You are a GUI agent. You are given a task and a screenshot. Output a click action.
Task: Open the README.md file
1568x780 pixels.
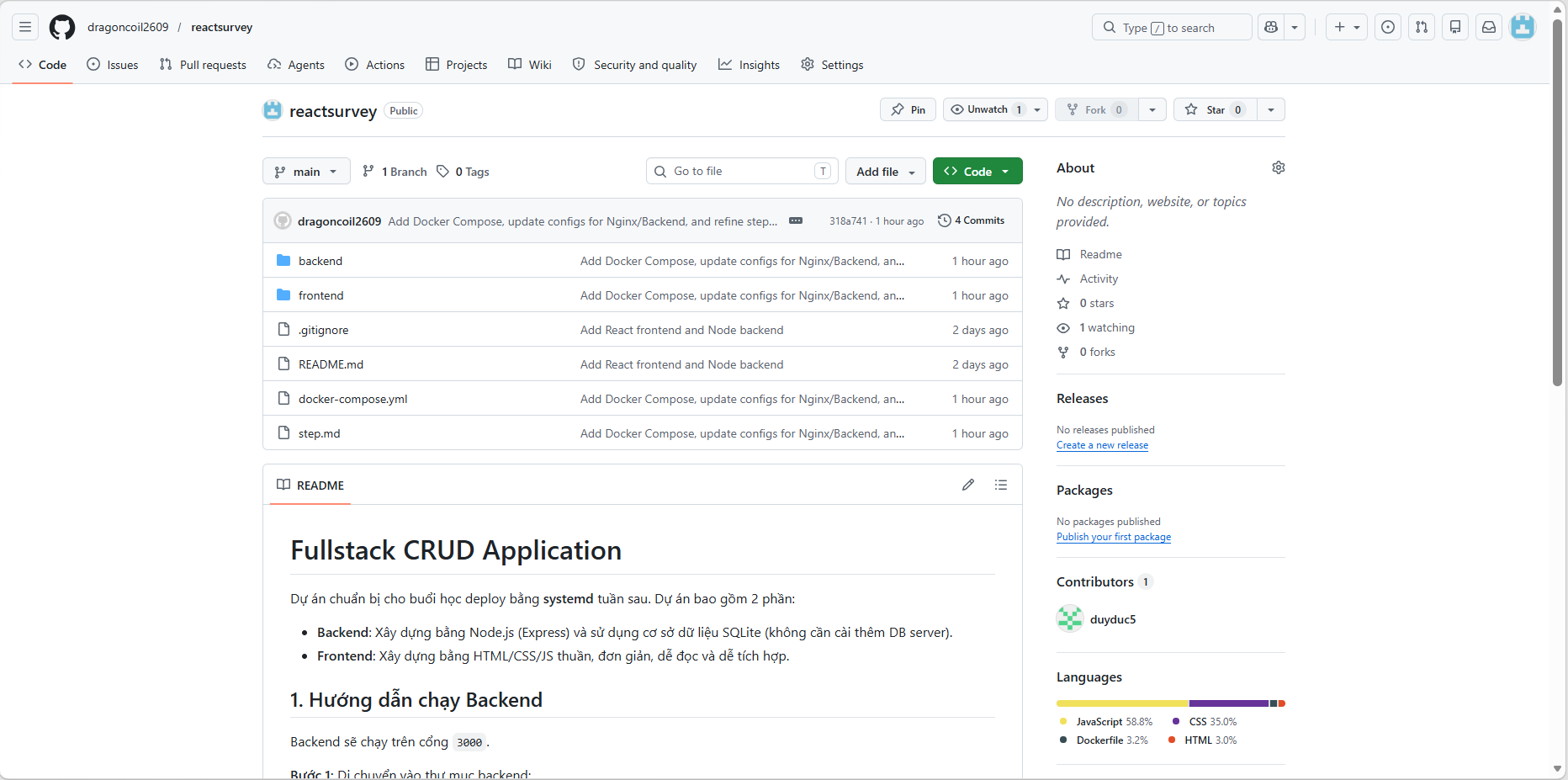(x=331, y=364)
